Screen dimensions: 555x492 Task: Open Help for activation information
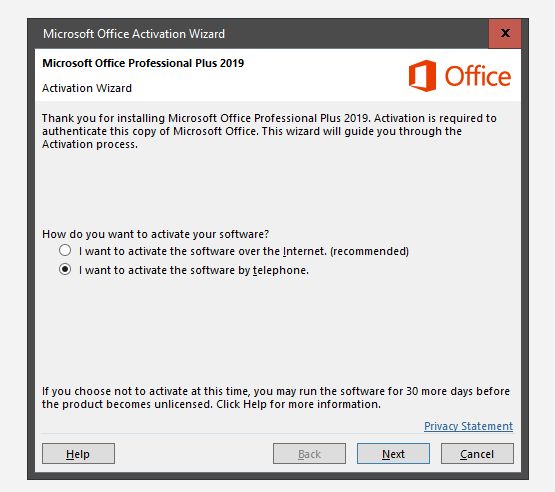click(x=78, y=454)
